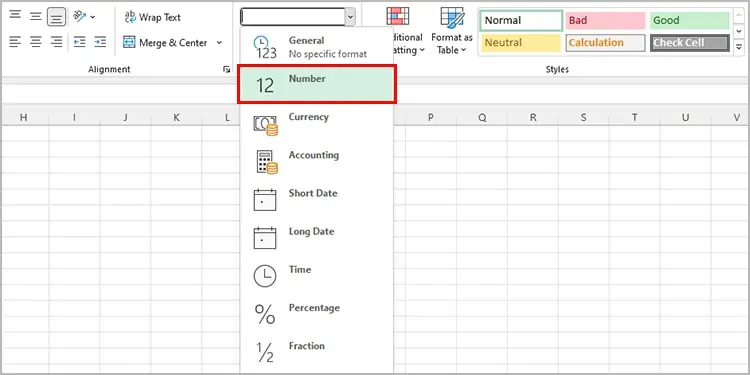Choose Long Date format option
The image size is (750, 375).
click(x=317, y=238)
